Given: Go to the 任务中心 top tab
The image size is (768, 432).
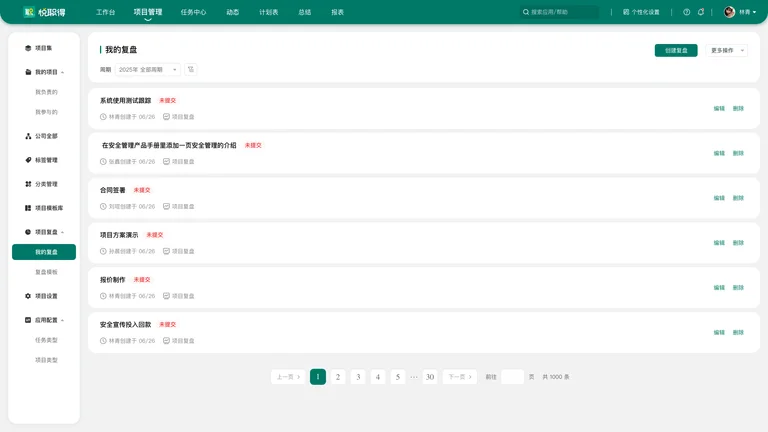Looking at the screenshot, I should tap(193, 12).
